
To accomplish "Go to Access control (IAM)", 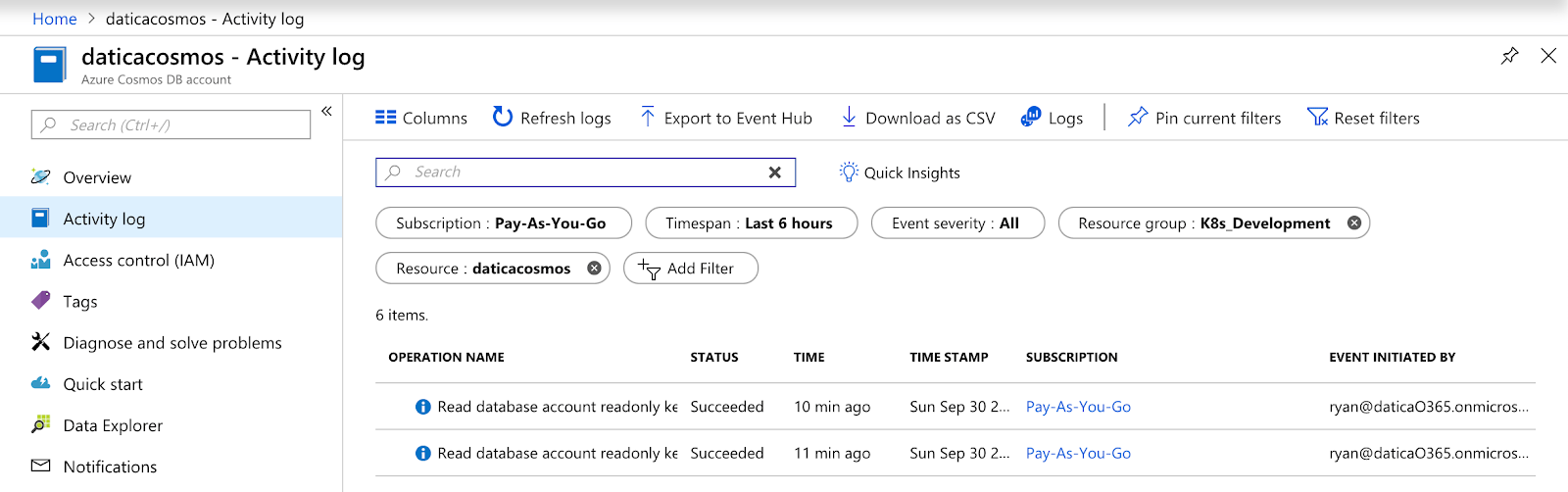I will click(138, 261).
